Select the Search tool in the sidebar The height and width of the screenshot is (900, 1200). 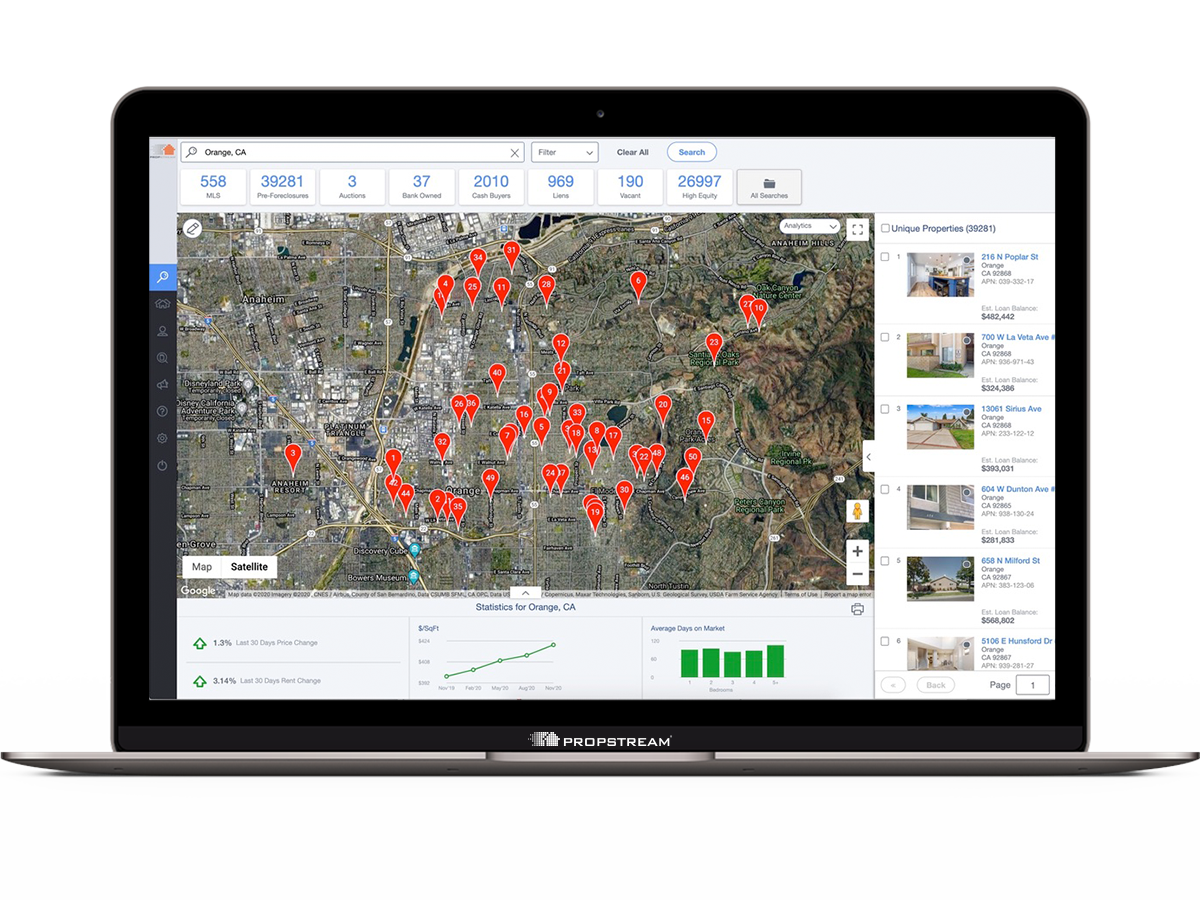point(163,277)
